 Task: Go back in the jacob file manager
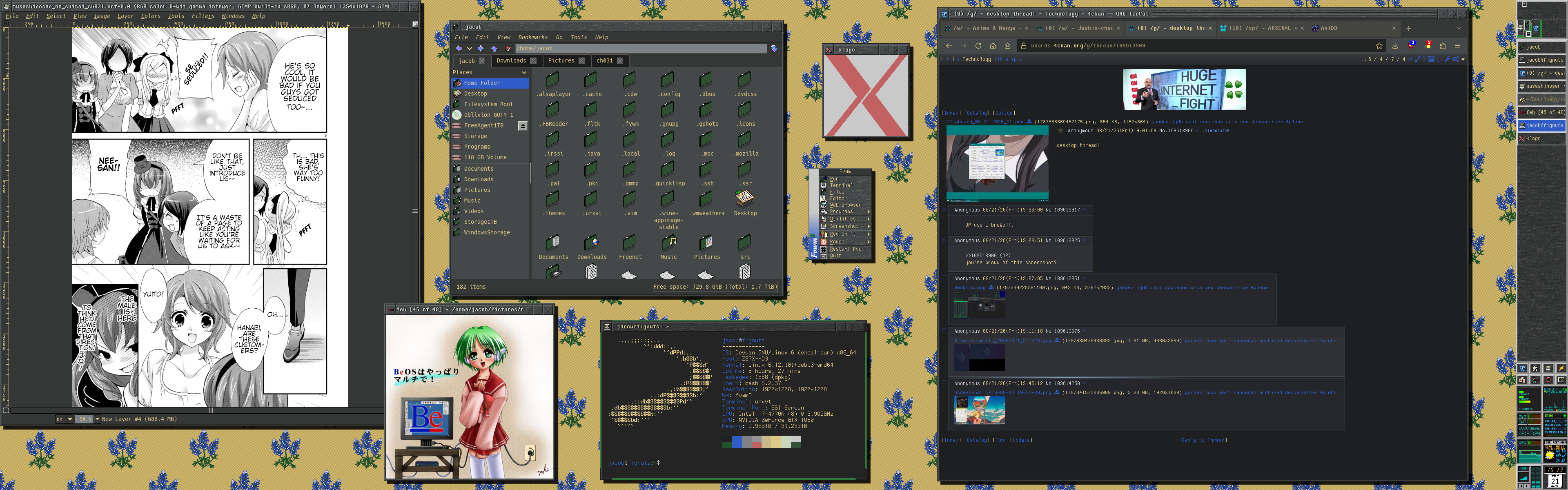click(458, 49)
